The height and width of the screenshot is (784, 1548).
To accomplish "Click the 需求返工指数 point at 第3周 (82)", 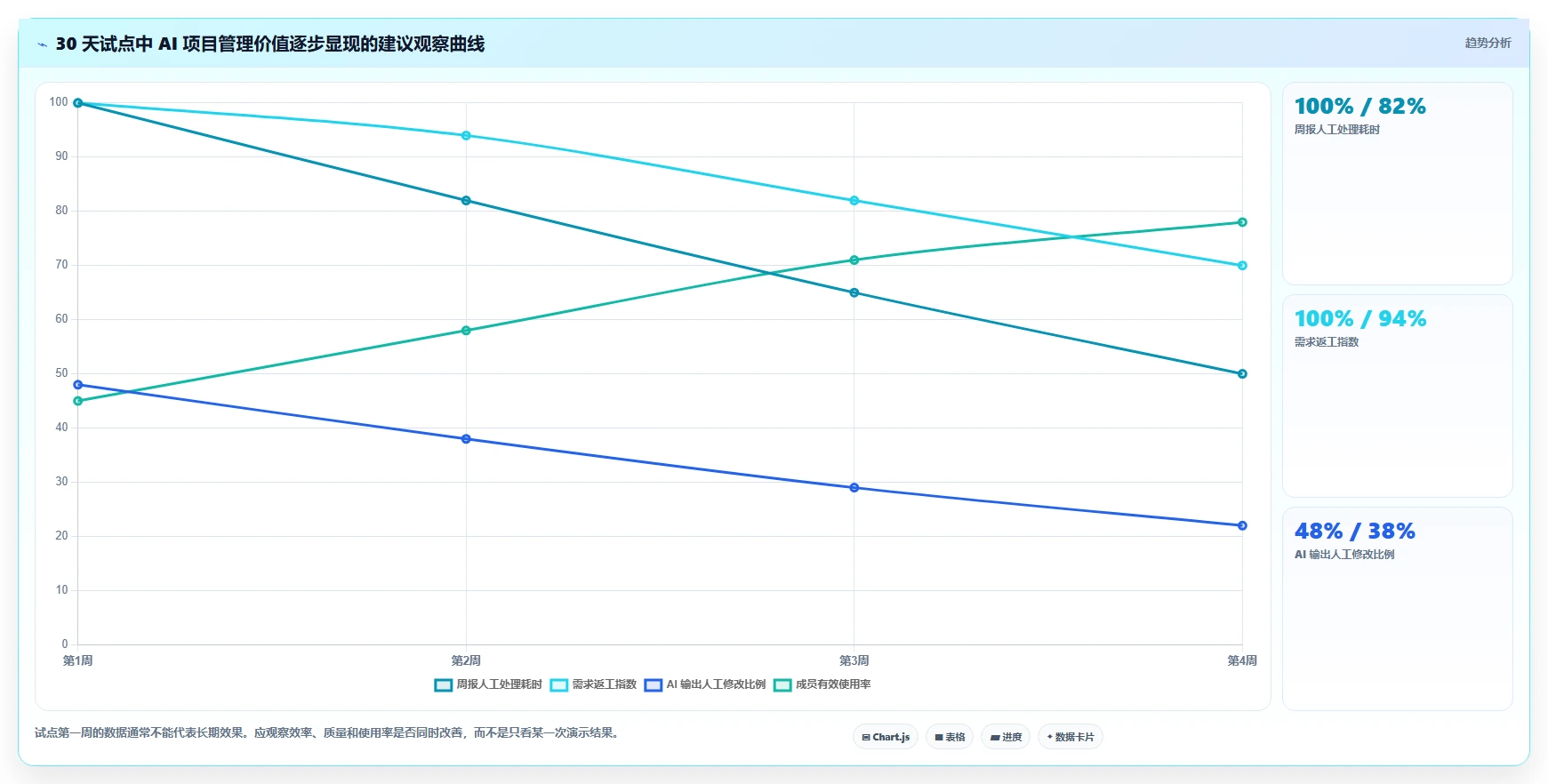I will click(854, 201).
